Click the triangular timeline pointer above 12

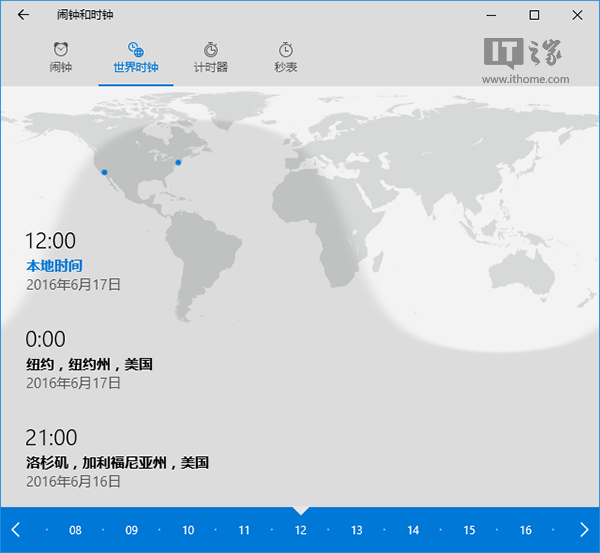(301, 511)
